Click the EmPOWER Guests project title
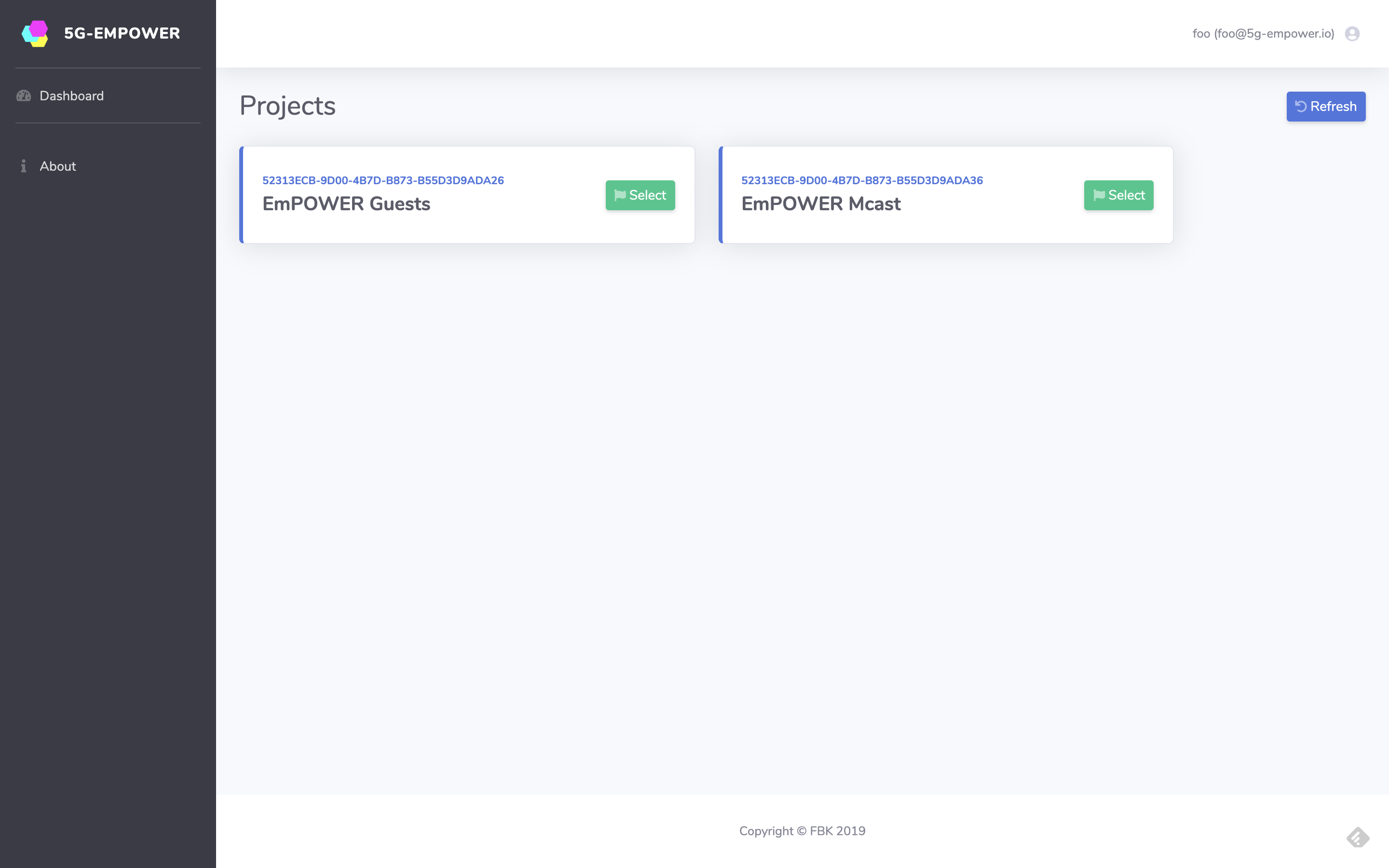This screenshot has width=1389, height=868. pos(346,204)
